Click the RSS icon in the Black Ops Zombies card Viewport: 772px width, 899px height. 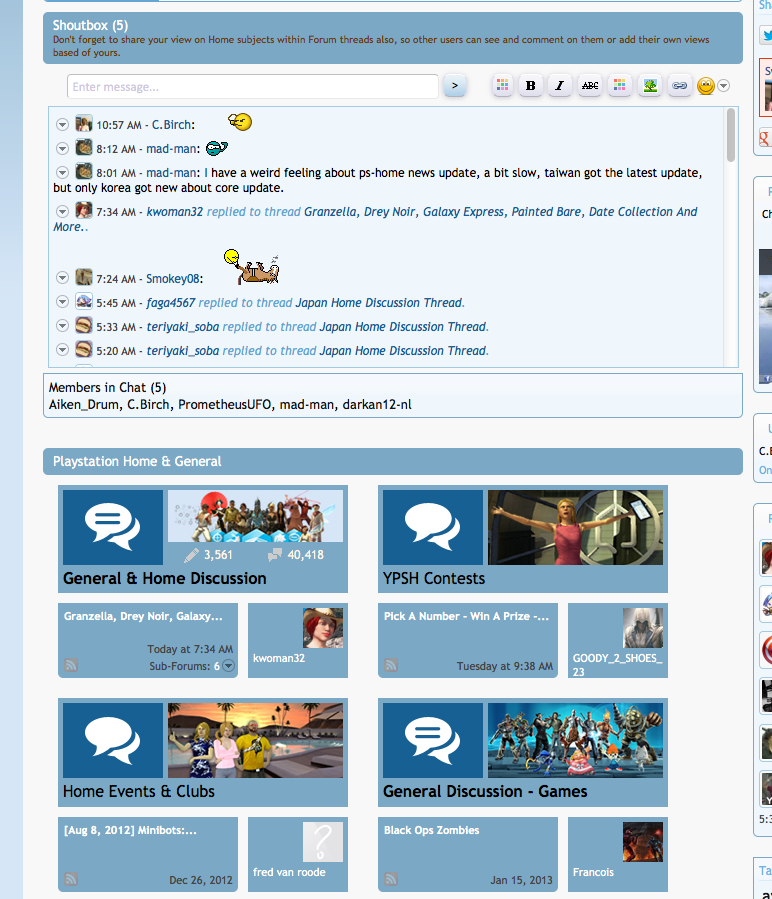pyautogui.click(x=391, y=879)
